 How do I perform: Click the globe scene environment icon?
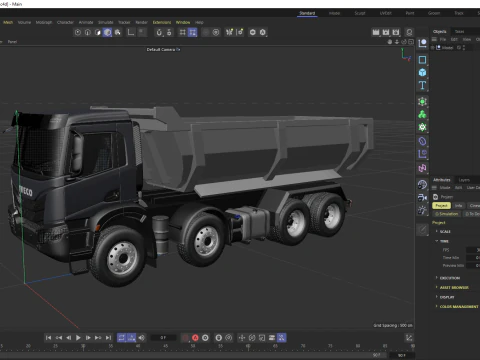(x=422, y=185)
